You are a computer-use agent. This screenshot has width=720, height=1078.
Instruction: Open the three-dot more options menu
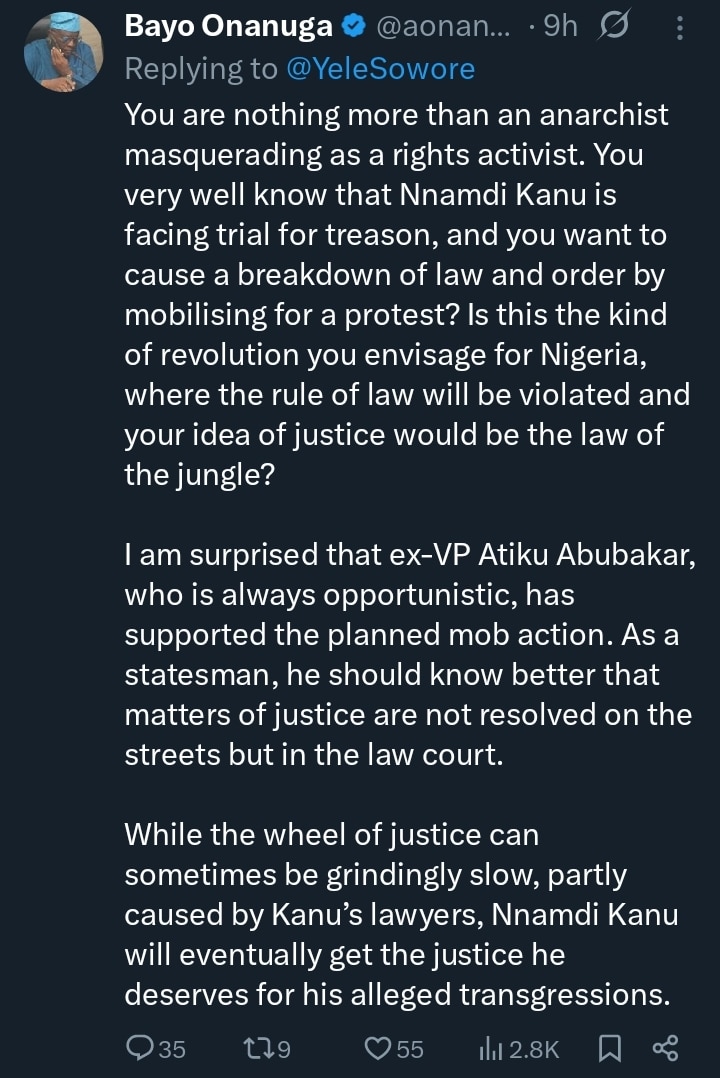coord(680,27)
